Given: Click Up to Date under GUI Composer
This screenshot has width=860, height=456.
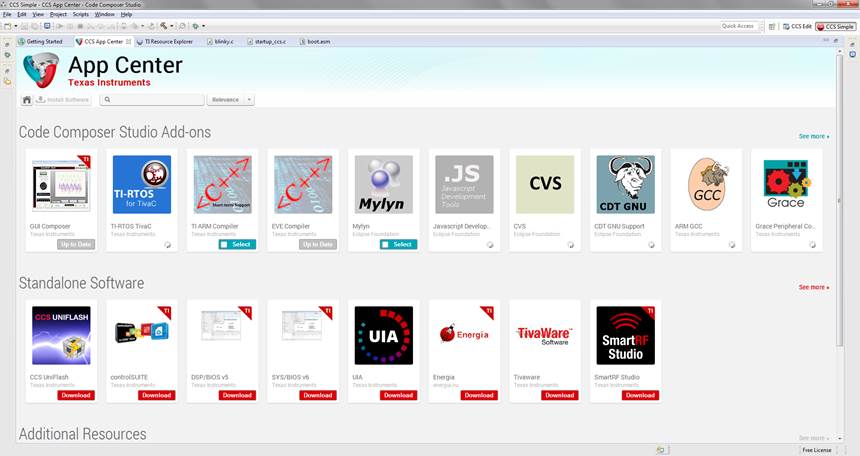Looking at the screenshot, I should pos(76,245).
